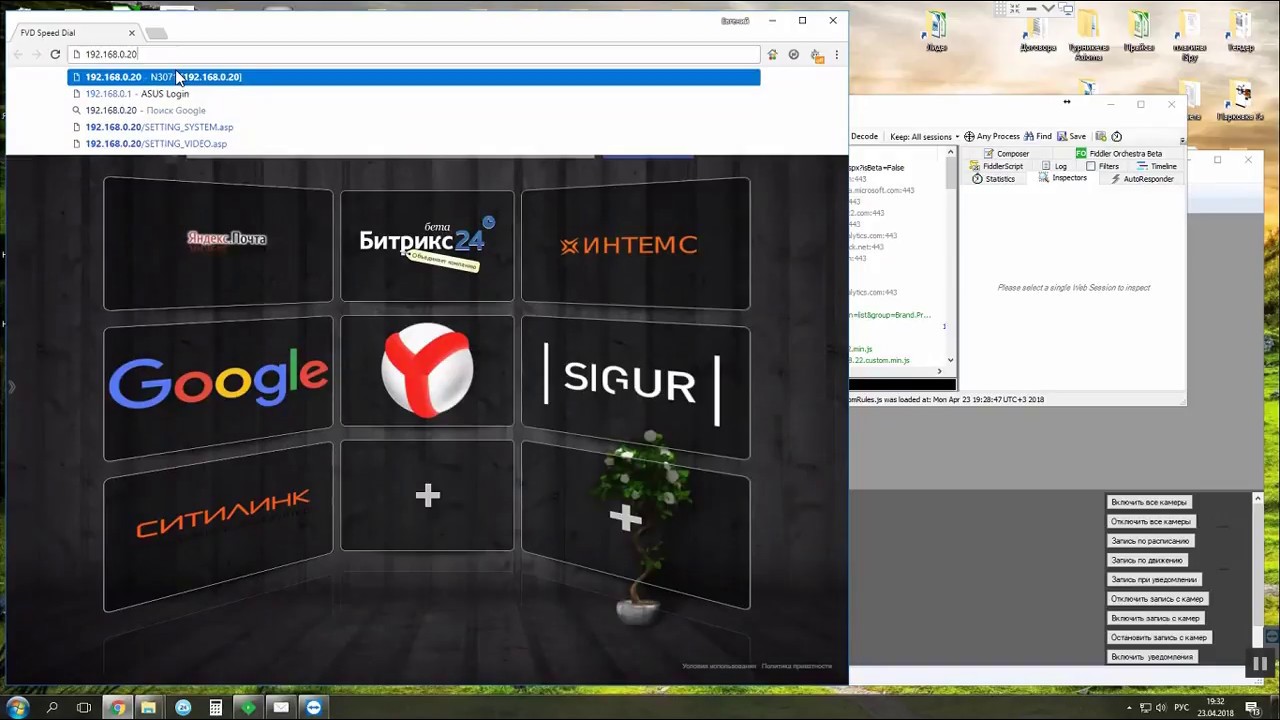Click Decode in Fiddler toolbar
Viewport: 1280px width, 720px height.
(x=864, y=137)
